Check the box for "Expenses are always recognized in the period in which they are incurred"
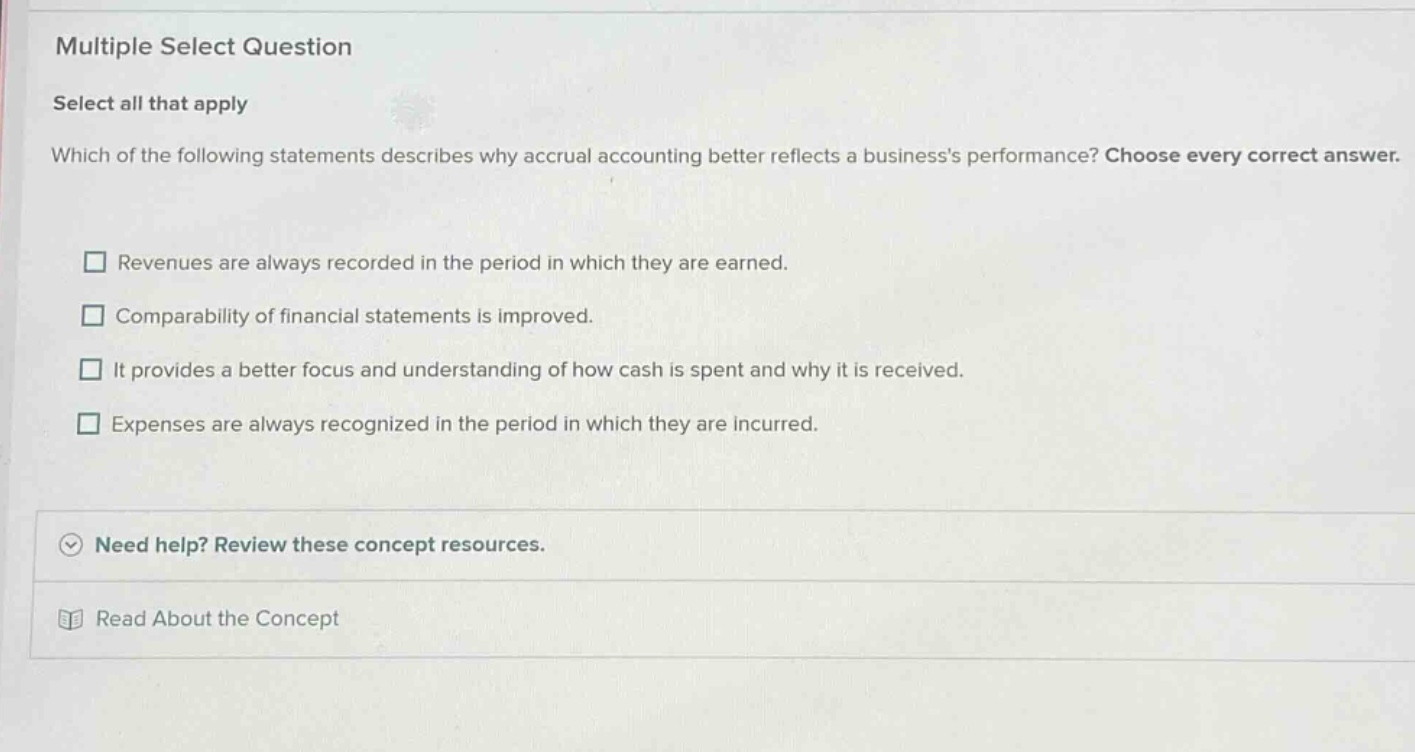 [x=93, y=423]
